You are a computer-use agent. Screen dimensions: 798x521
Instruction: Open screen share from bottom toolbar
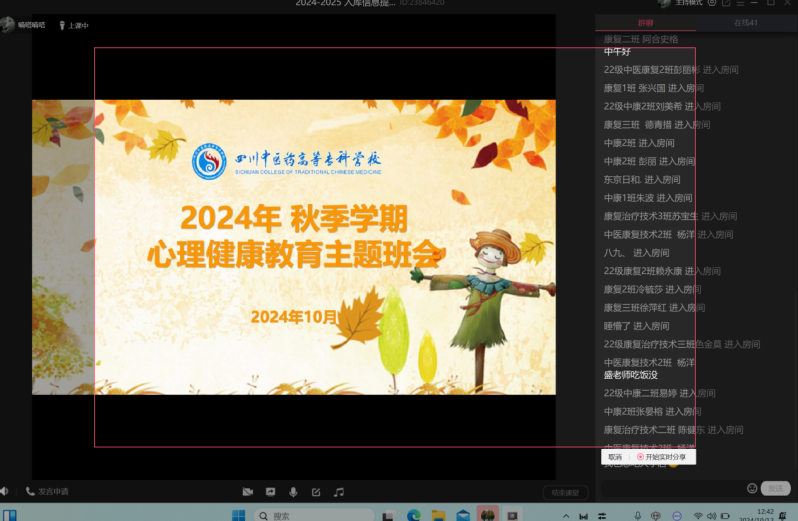[x=270, y=492]
